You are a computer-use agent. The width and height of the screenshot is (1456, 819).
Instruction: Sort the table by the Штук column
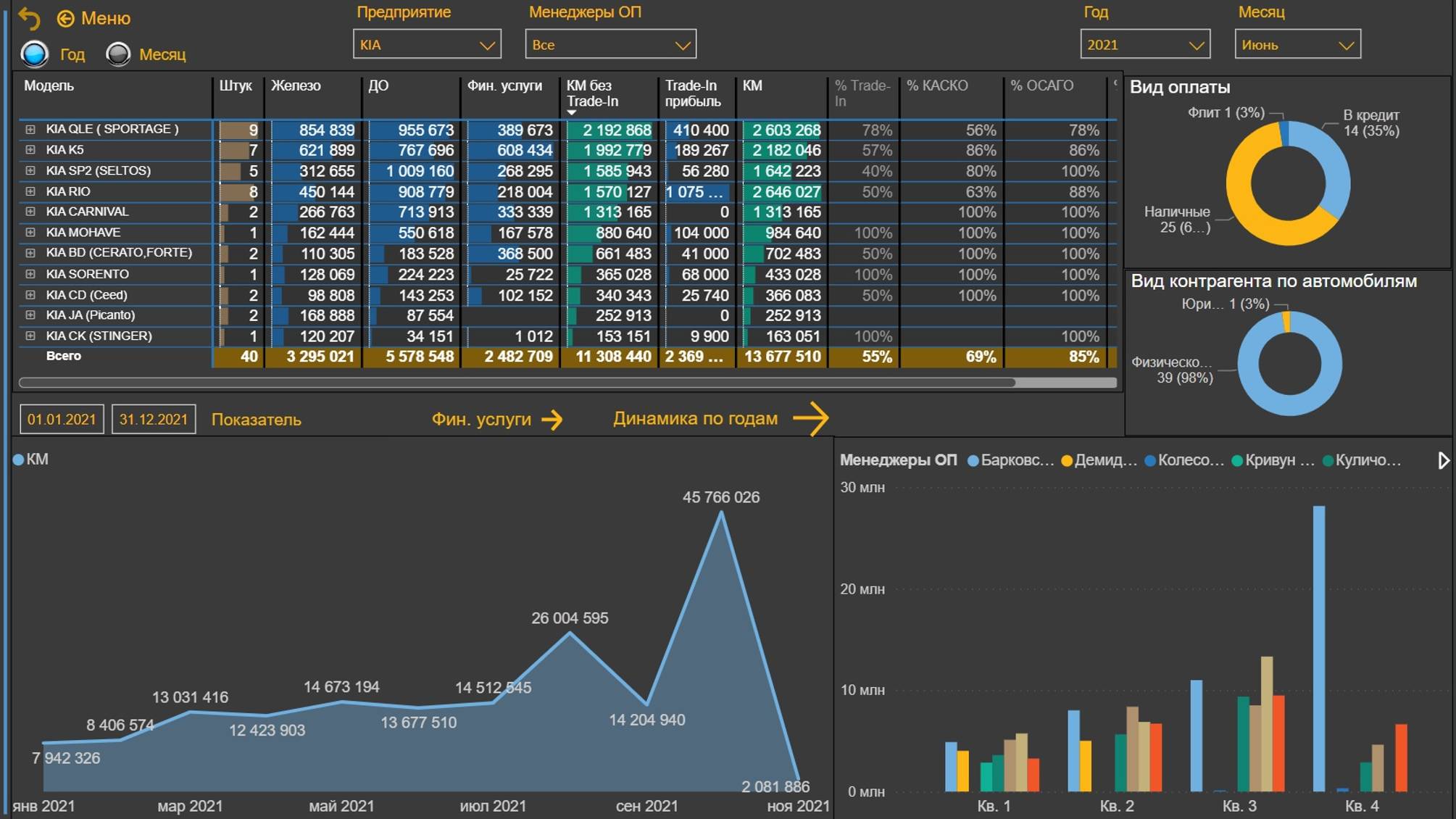click(236, 86)
